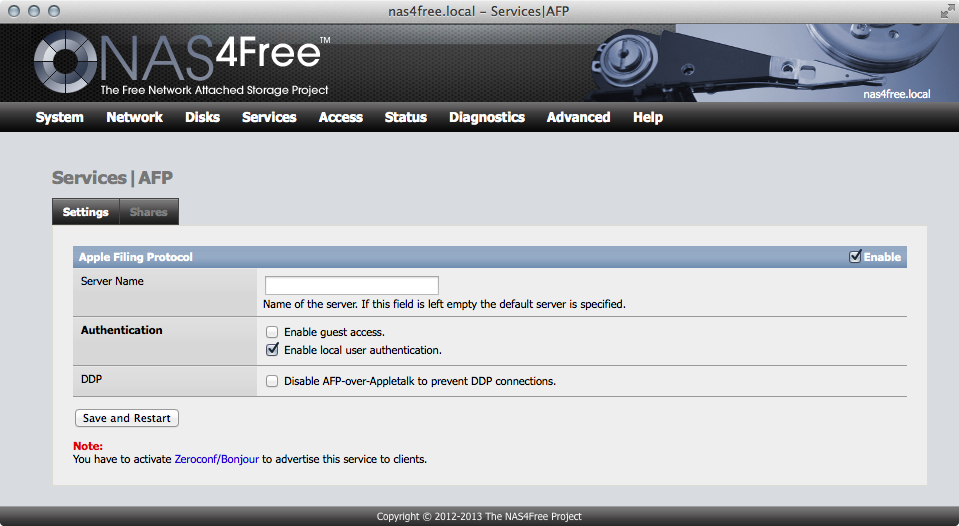Open the Network menu
Image resolution: width=959 pixels, height=526 pixels.
[x=135, y=117]
